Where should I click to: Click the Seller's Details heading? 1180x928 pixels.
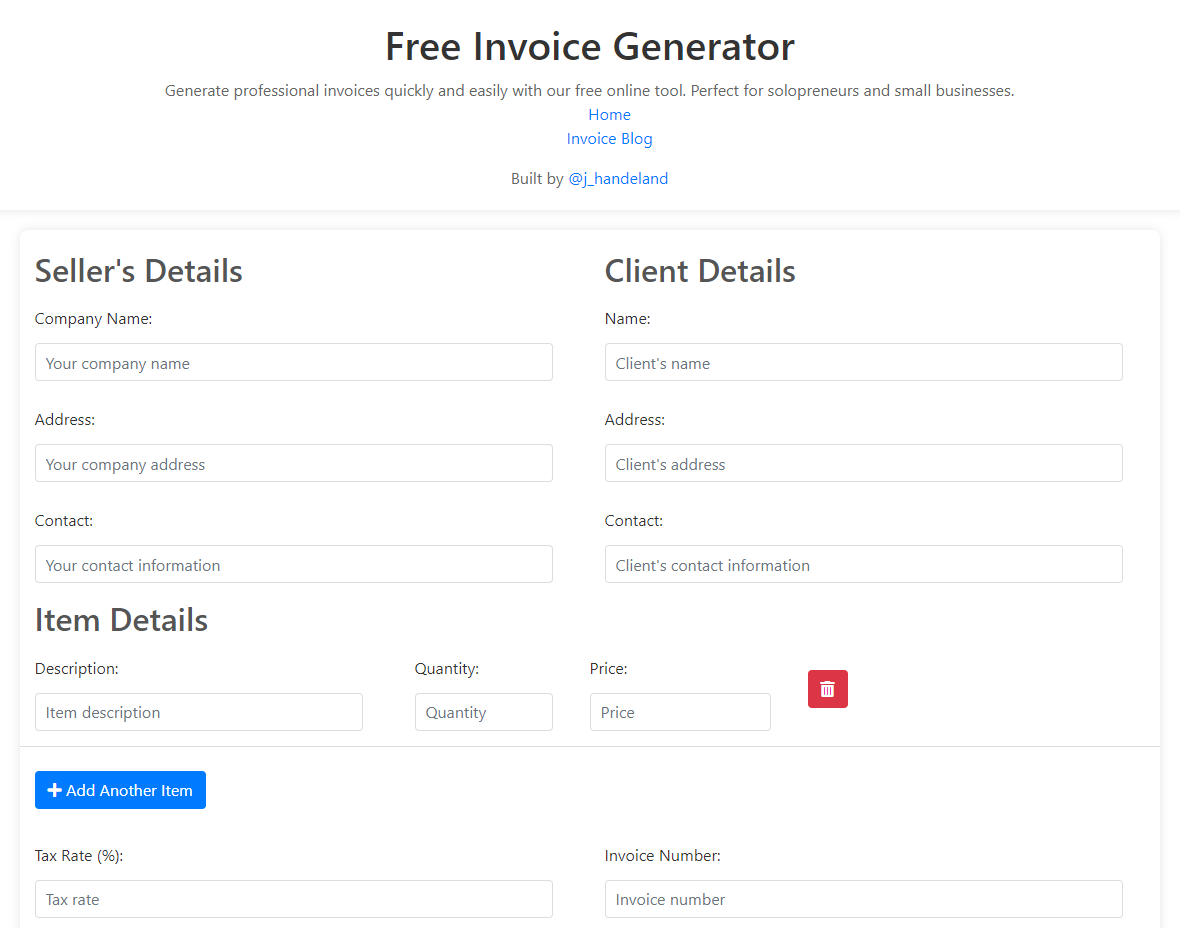(138, 270)
